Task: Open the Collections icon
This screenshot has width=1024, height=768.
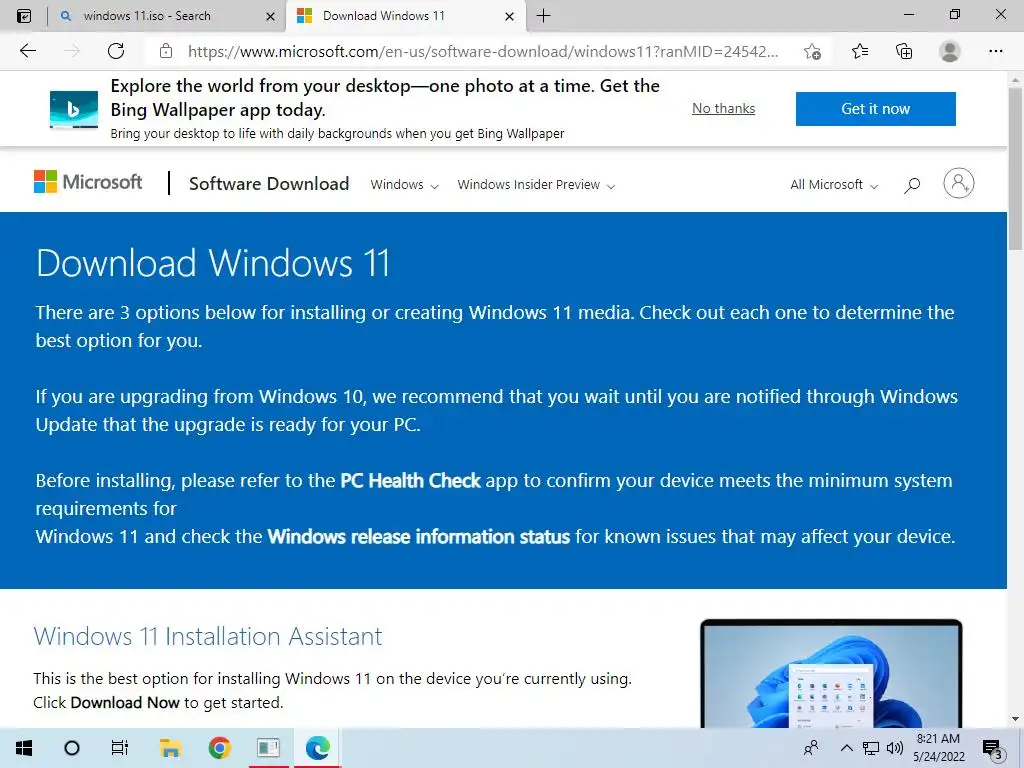Action: [904, 51]
